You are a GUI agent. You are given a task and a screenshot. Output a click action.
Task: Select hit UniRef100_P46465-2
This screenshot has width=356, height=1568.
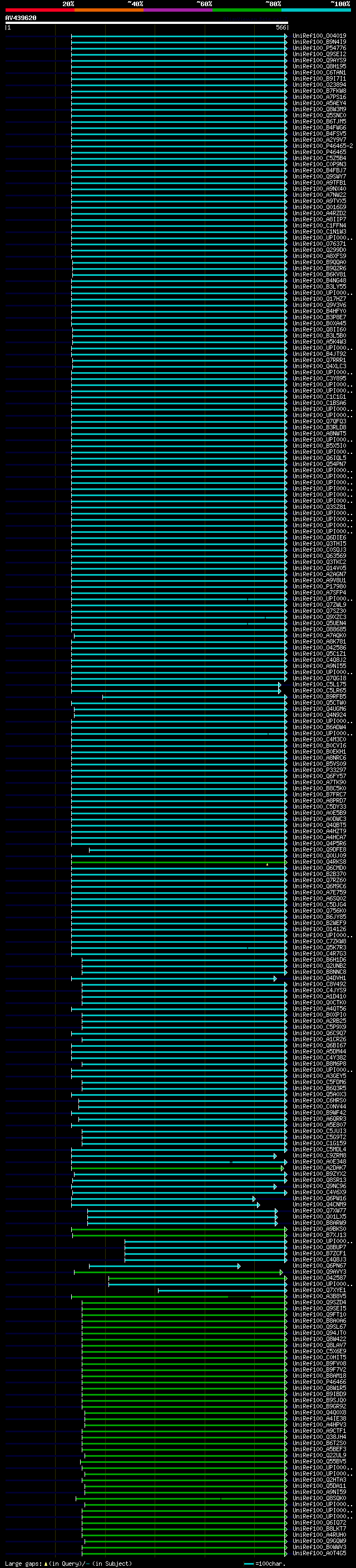[x=323, y=146]
